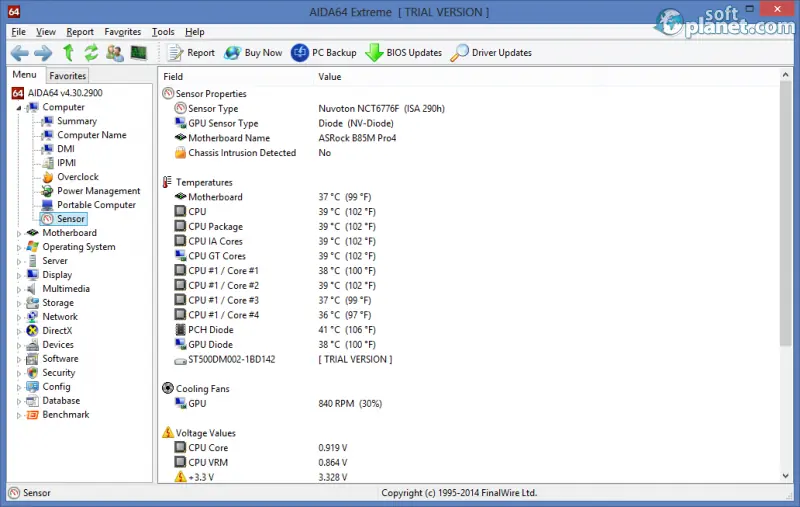Expand the Server tree node
Screen dimensions: 800x507
(19, 262)
